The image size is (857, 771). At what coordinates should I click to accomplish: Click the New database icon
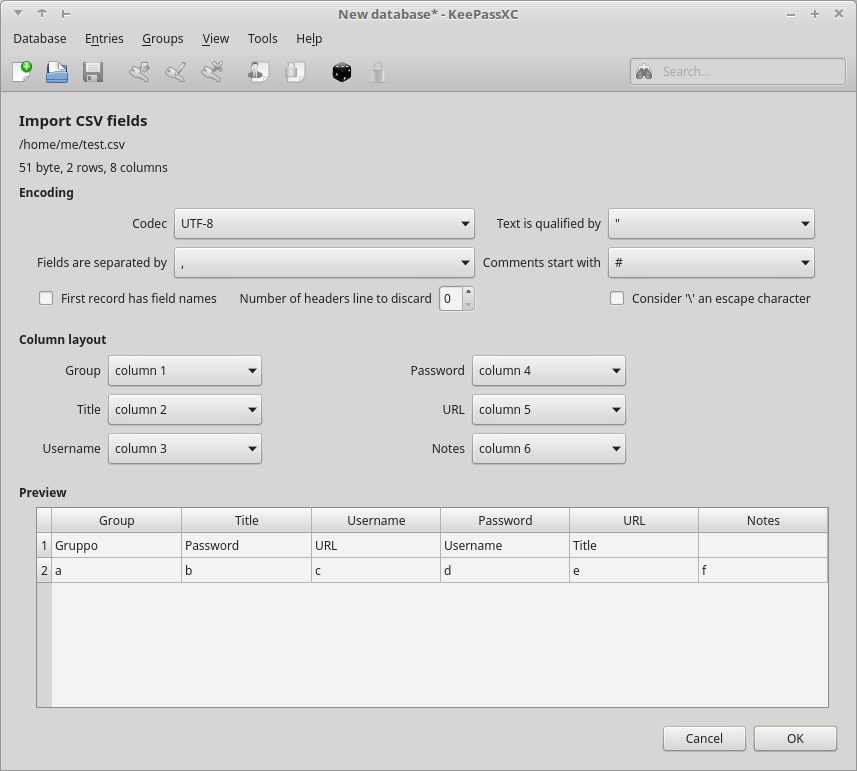pos(22,71)
